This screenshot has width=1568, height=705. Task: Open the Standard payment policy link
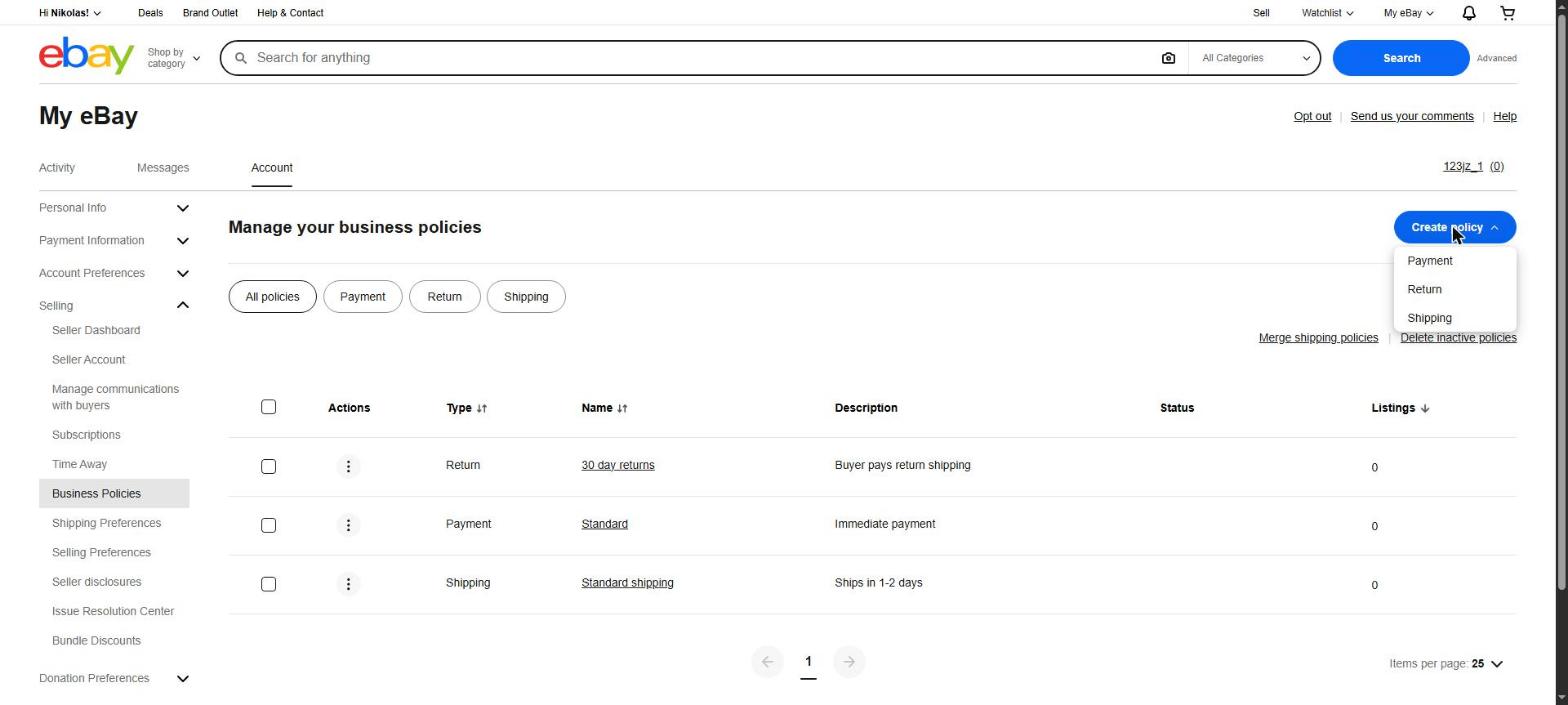pyautogui.click(x=605, y=524)
